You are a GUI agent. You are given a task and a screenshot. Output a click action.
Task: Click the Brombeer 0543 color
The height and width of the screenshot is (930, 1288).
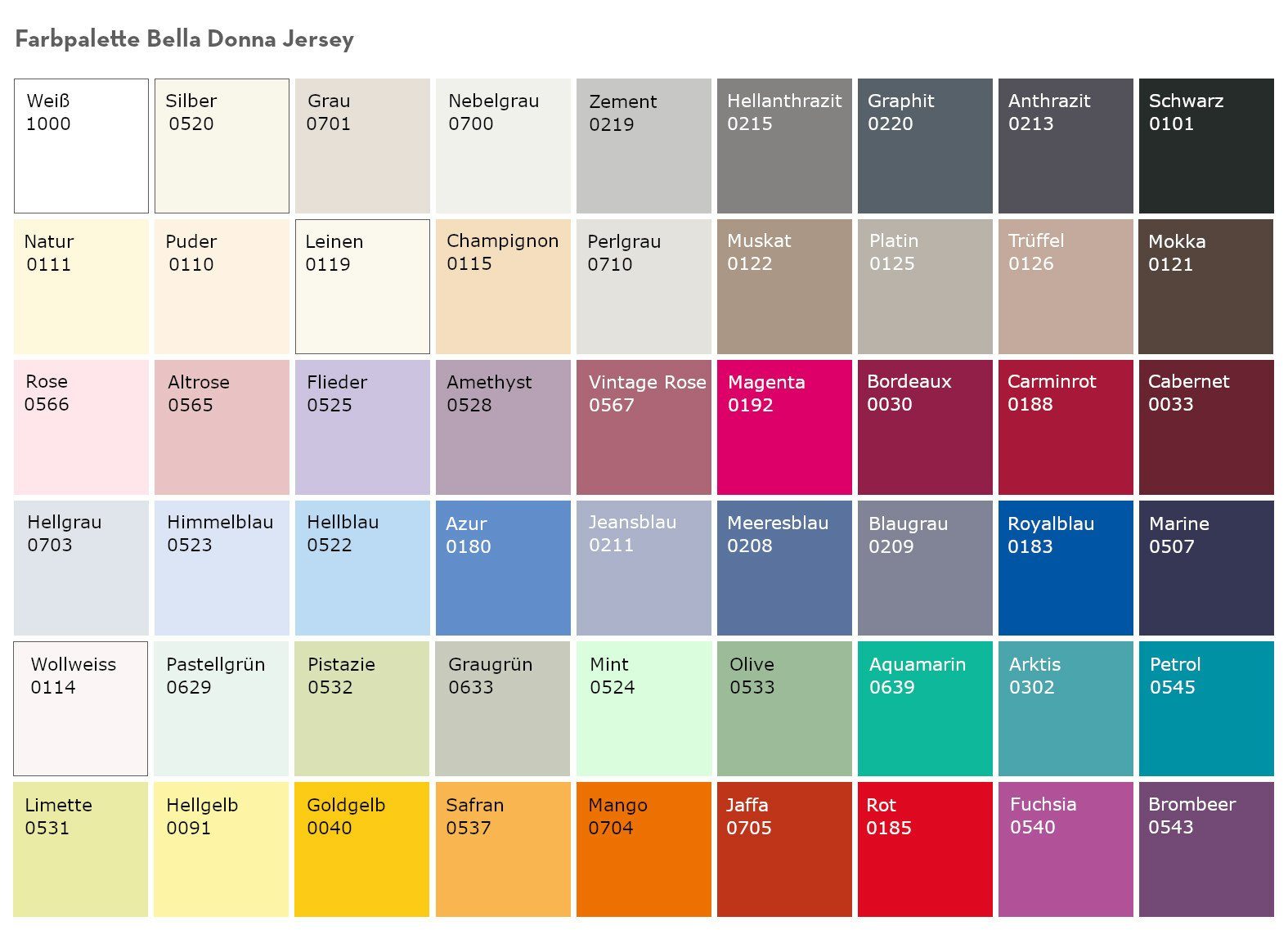pyautogui.click(x=1205, y=849)
